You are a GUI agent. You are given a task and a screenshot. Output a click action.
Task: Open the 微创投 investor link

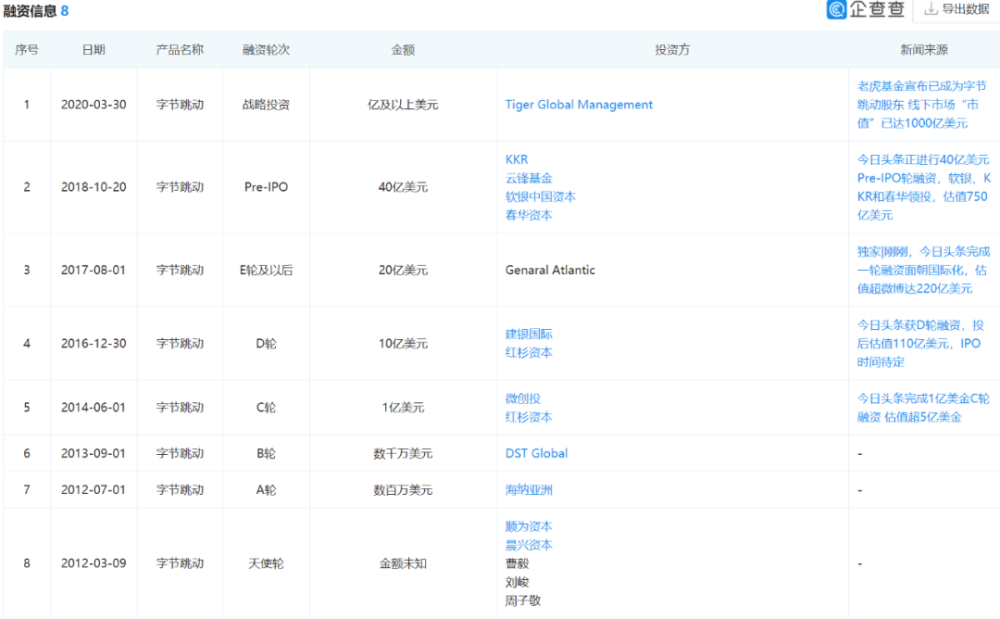(x=523, y=398)
